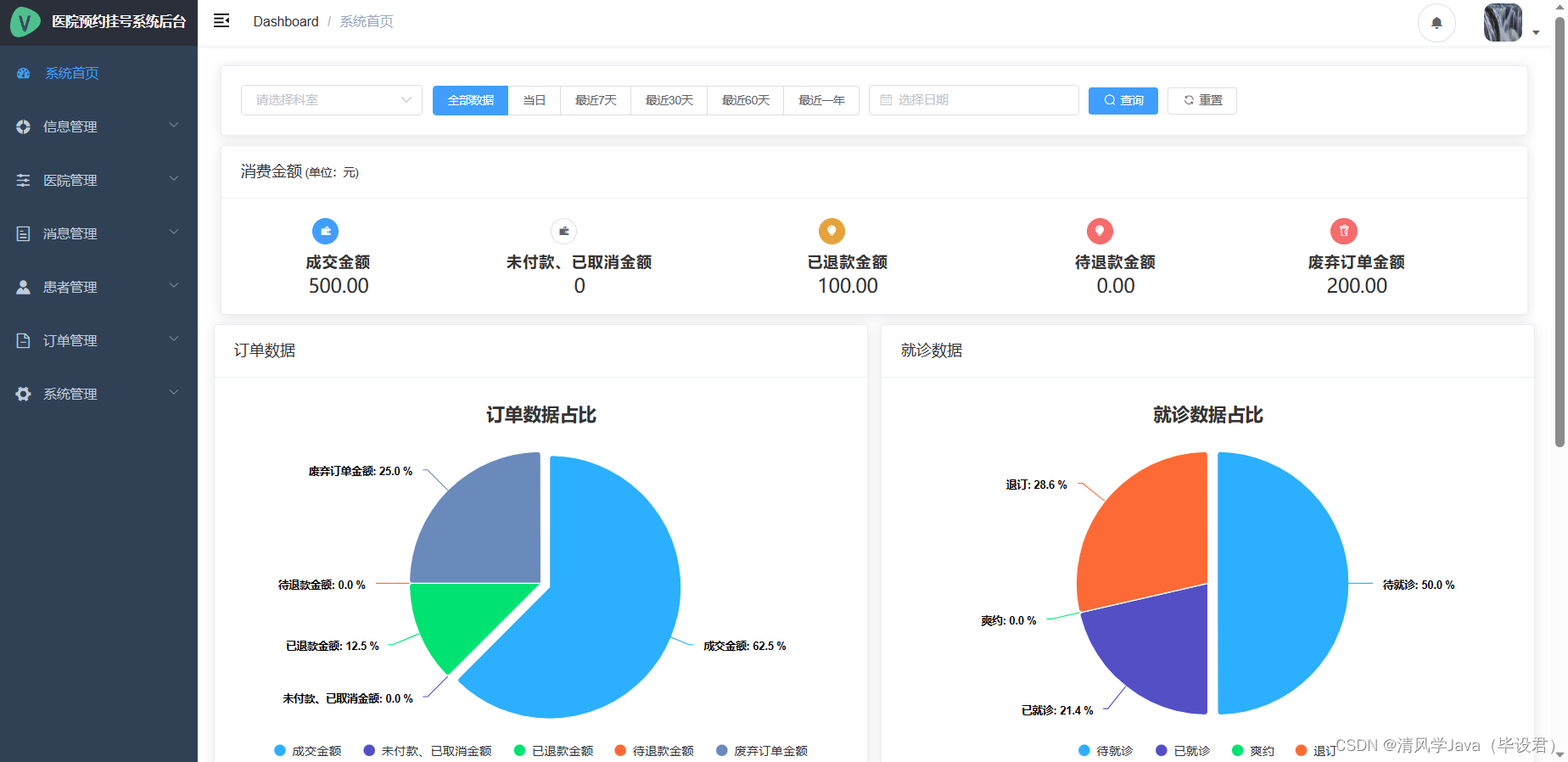The image size is (1568, 762).
Task: Click the 废弃订单金额 trash icon
Action: click(x=1344, y=231)
